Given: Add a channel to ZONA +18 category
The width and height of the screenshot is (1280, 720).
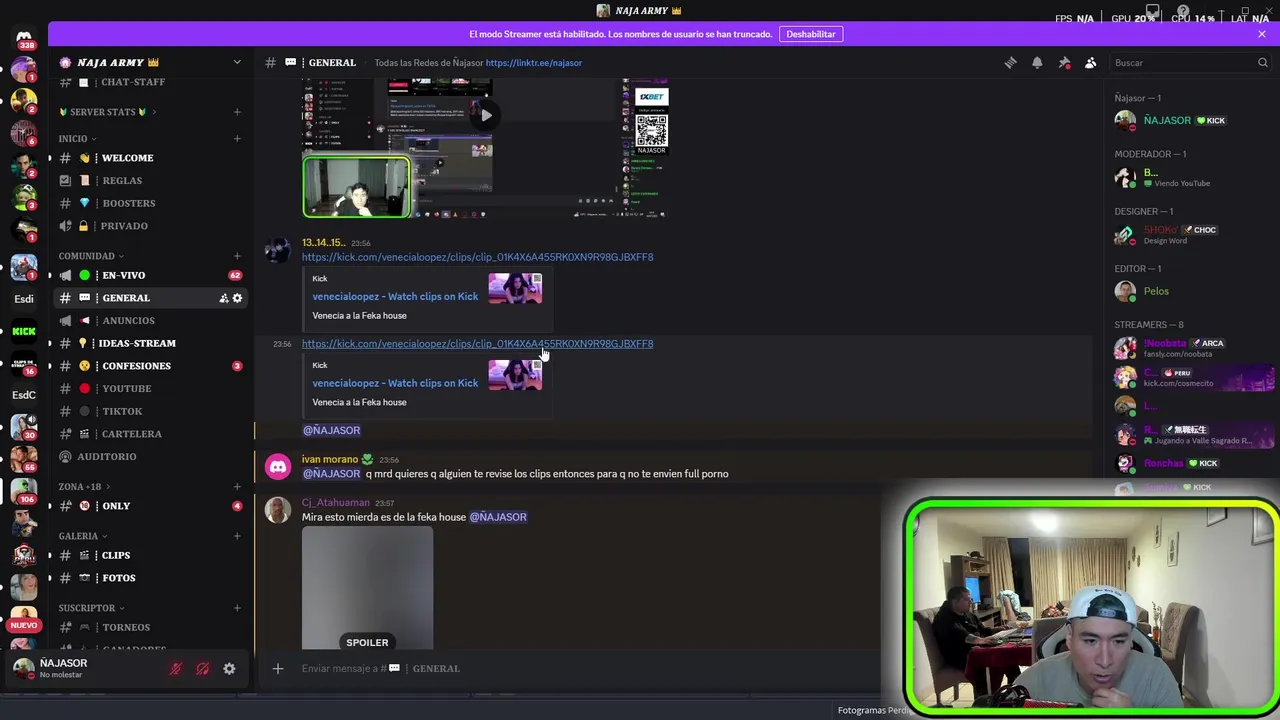Looking at the screenshot, I should coord(237,486).
